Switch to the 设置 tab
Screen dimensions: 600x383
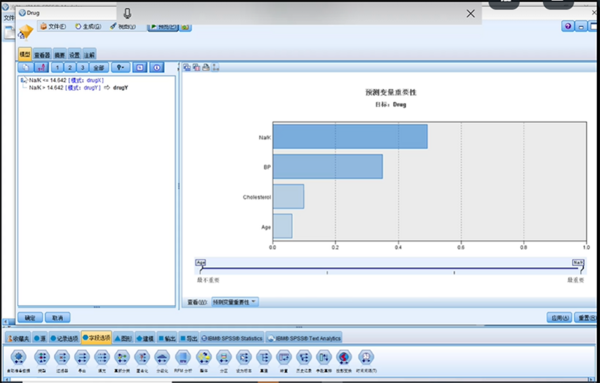(x=74, y=55)
